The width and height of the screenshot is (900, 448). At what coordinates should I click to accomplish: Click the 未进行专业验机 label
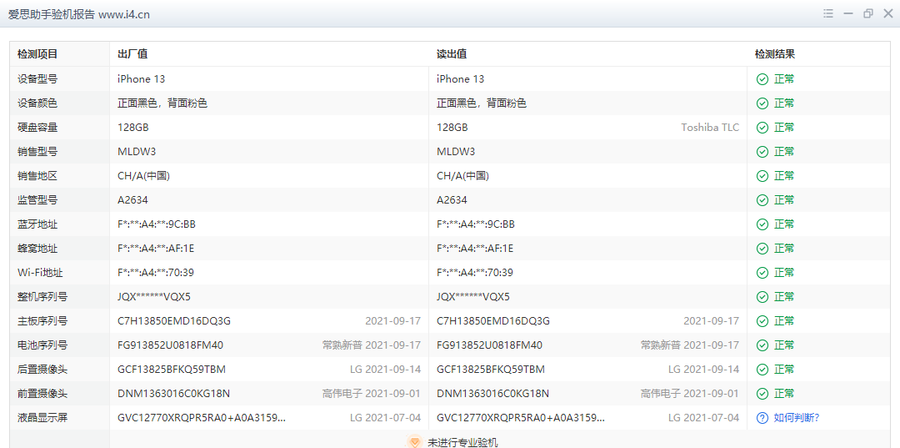(x=463, y=442)
